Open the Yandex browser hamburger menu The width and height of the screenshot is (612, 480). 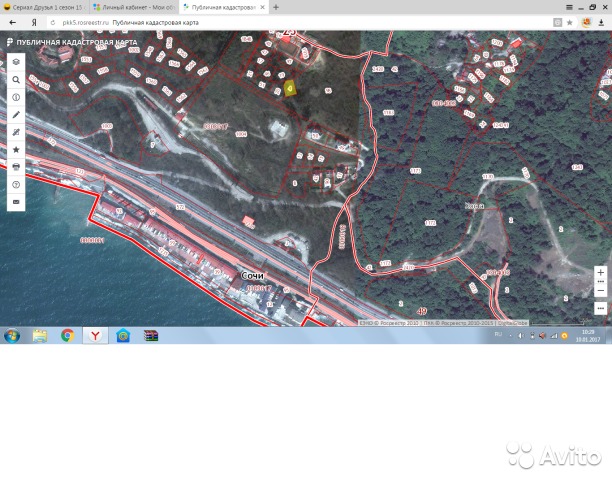click(569, 7)
